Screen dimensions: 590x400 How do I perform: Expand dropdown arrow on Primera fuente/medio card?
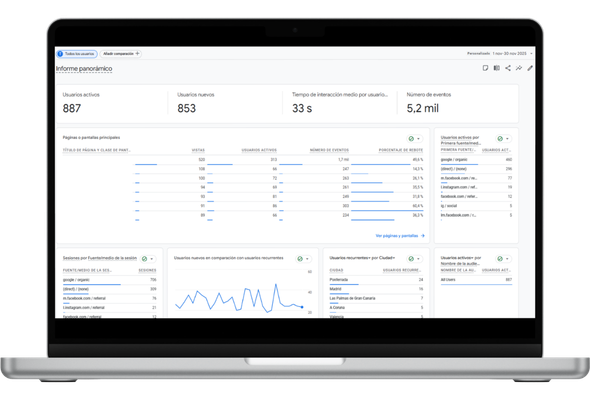507,138
